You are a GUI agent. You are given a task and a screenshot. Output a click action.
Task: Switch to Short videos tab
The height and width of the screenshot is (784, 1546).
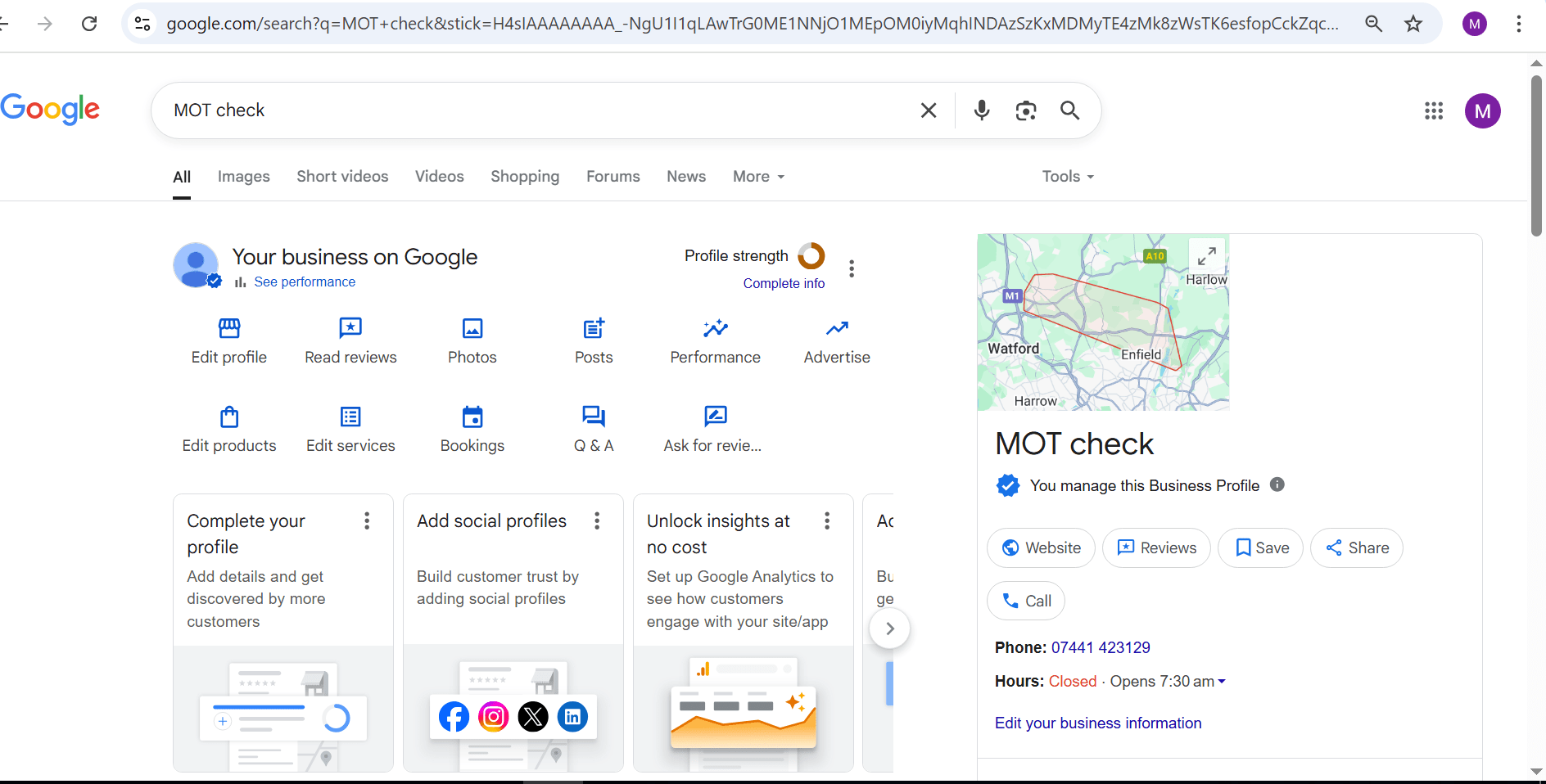point(342,177)
